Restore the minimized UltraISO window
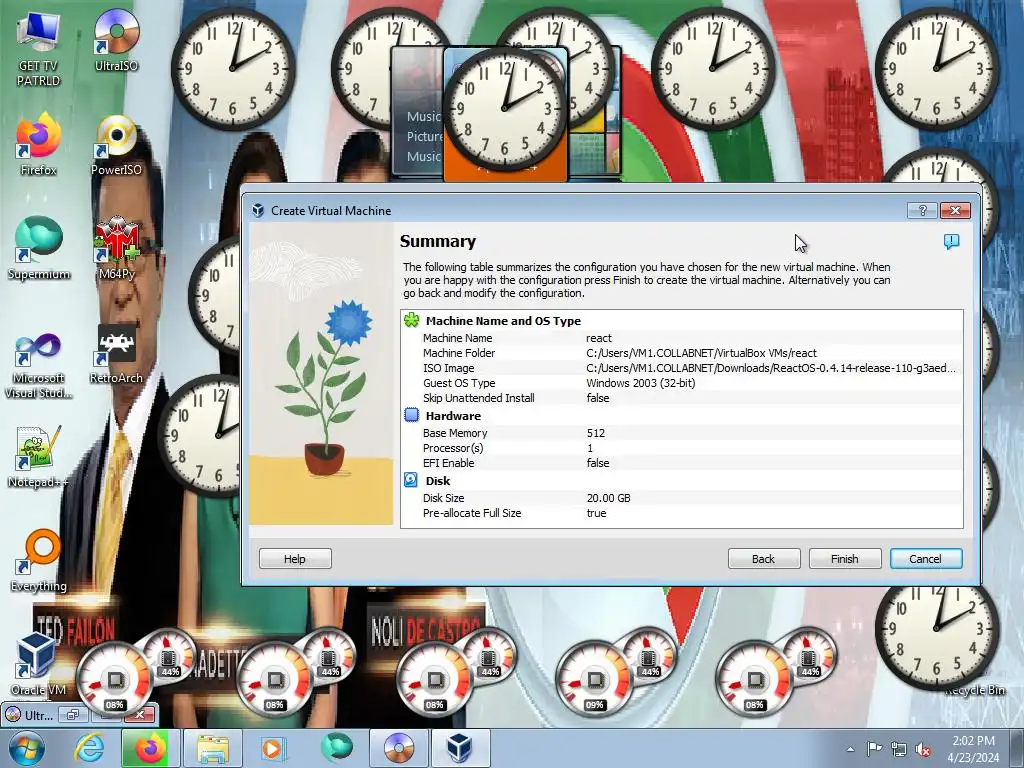 click(72, 714)
